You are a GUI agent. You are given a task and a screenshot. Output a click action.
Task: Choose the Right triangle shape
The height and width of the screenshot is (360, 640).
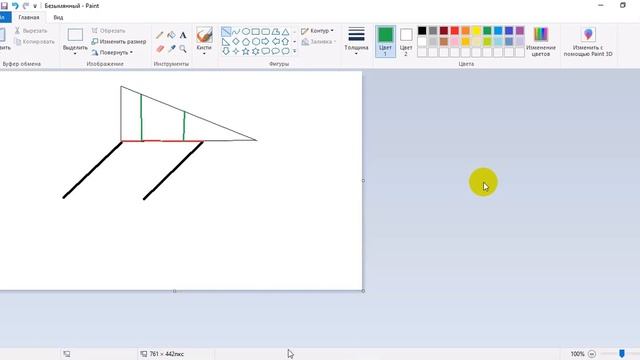[x=226, y=41]
